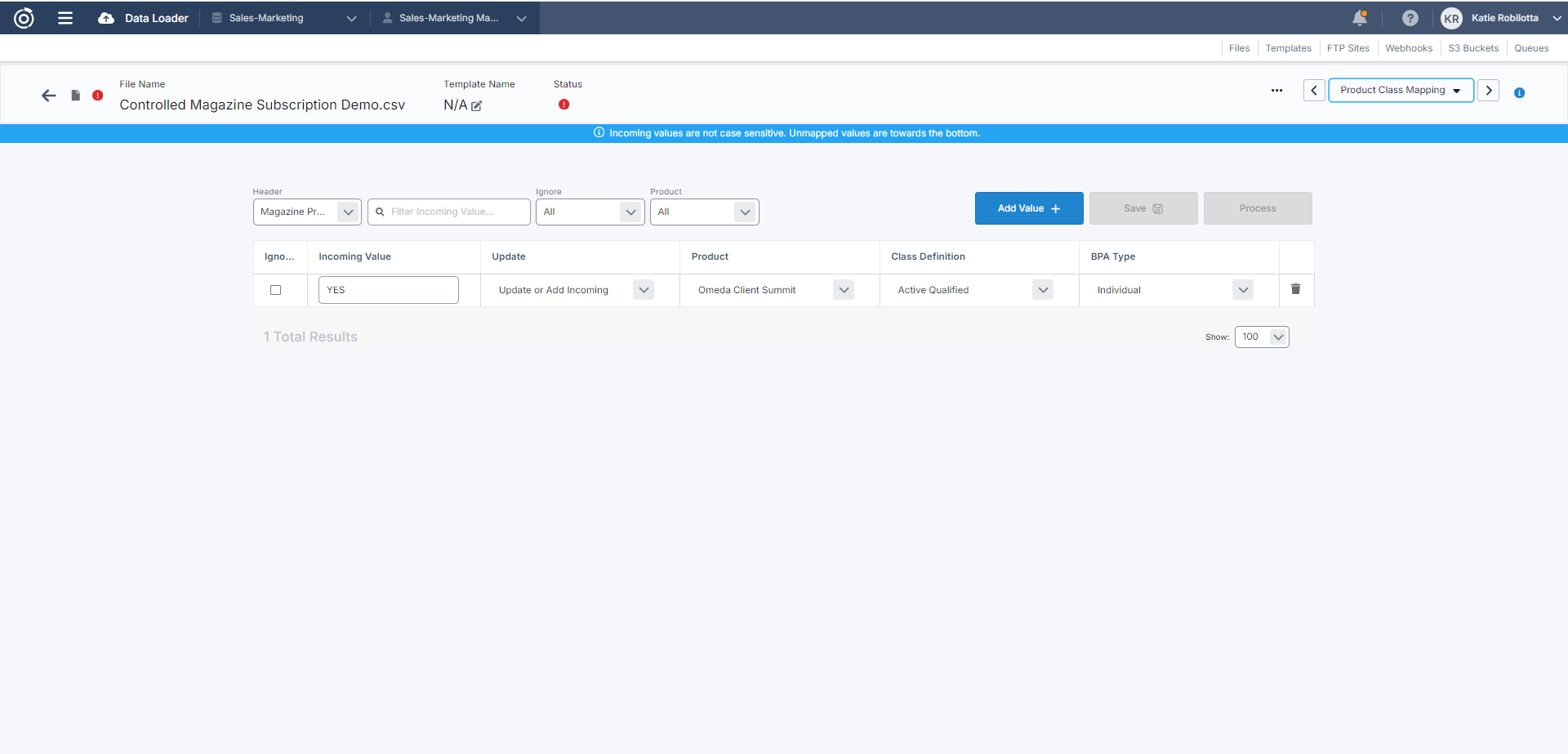The image size is (1568, 754).
Task: Change the Show 100 results dropdown
Action: click(x=1262, y=337)
